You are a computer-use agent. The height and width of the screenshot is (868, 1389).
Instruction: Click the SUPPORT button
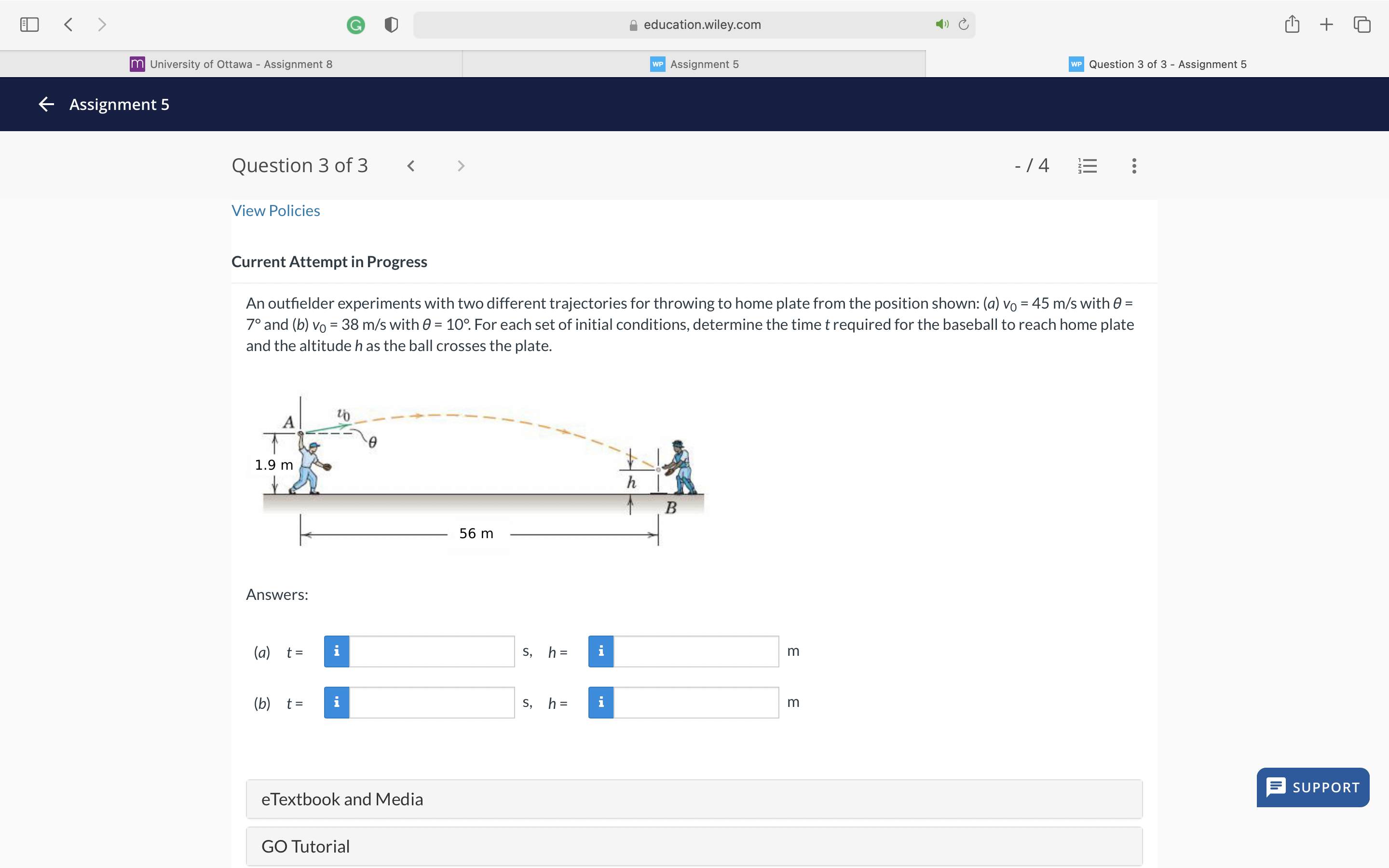click(1312, 787)
